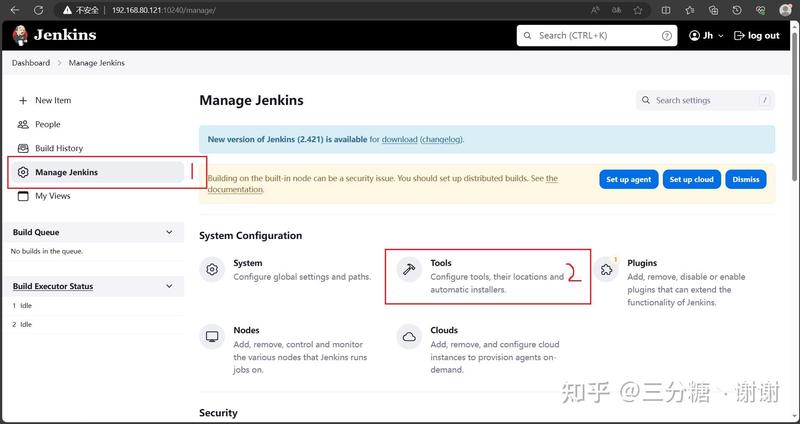Click the System gear icon
The height and width of the screenshot is (424, 800).
[212, 269]
